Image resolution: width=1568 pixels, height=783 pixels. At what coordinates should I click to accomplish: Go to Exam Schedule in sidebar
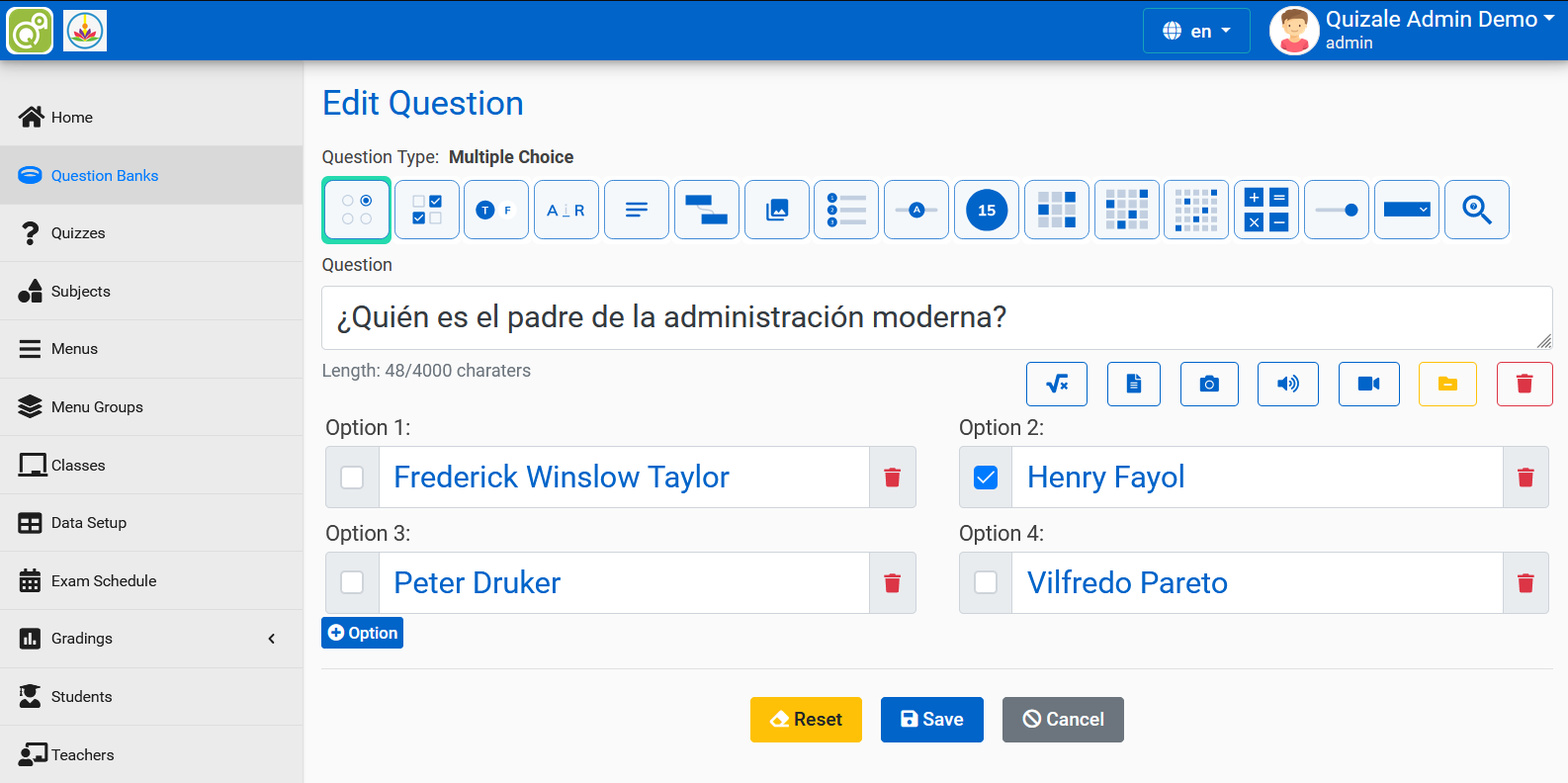(x=104, y=581)
